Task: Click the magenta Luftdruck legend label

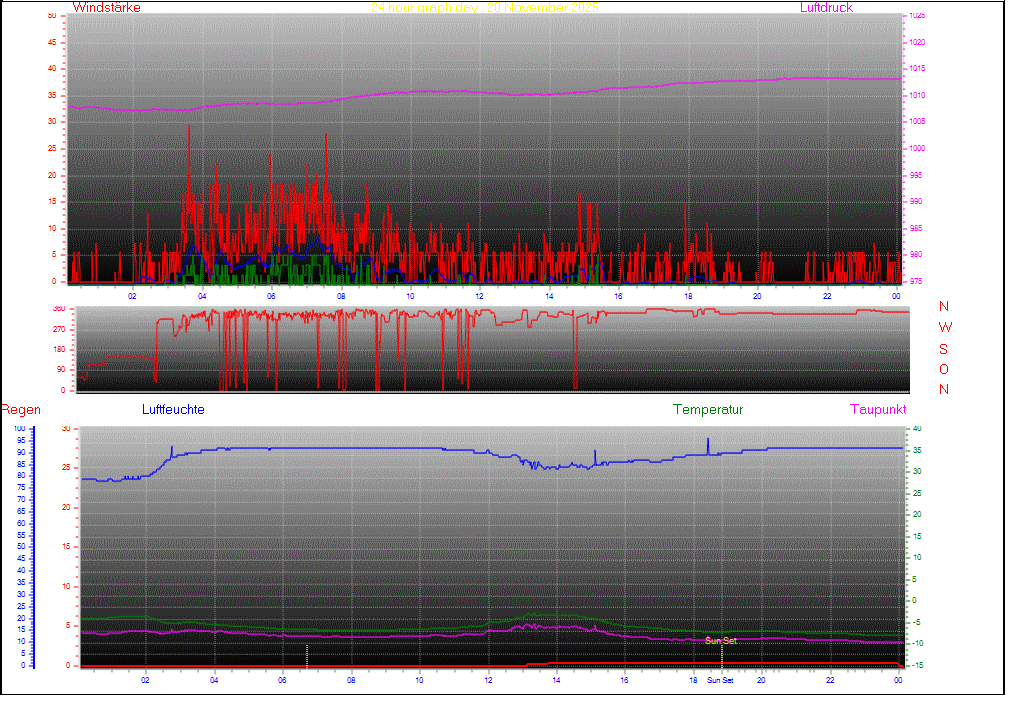Action: click(826, 8)
